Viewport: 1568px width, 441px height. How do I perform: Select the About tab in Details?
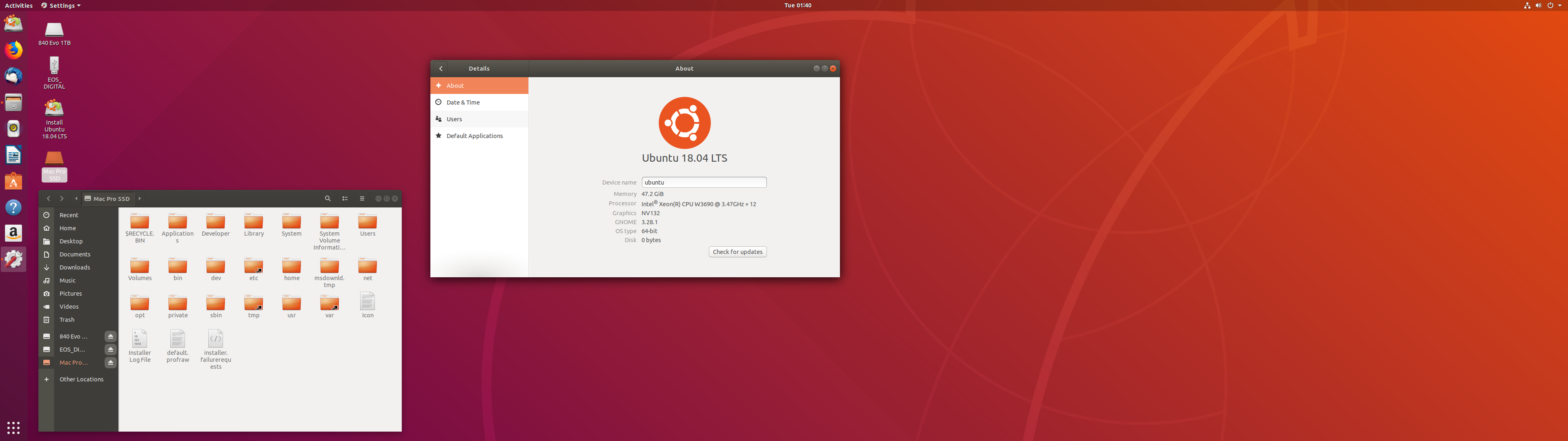tap(479, 86)
